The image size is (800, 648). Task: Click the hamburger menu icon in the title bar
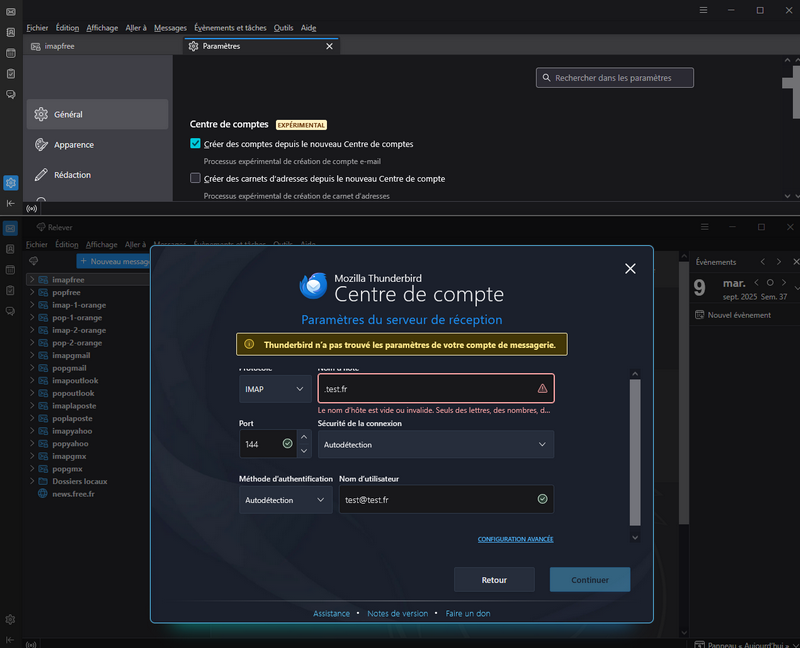(704, 10)
